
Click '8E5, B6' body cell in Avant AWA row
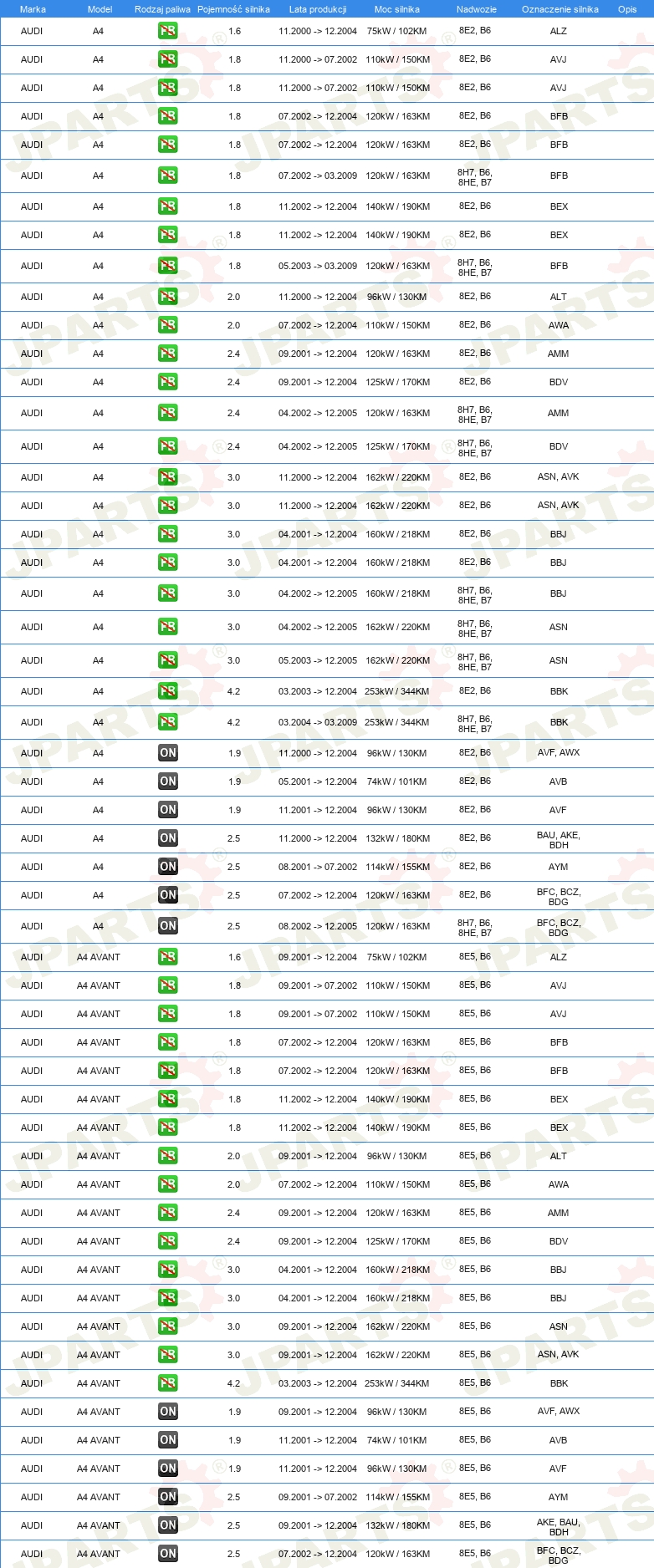coord(475,1184)
